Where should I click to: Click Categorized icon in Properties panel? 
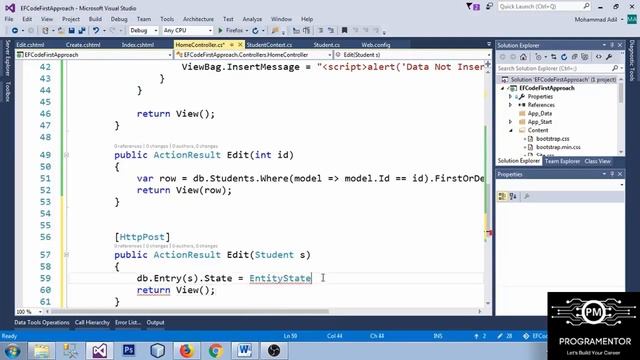point(502,197)
